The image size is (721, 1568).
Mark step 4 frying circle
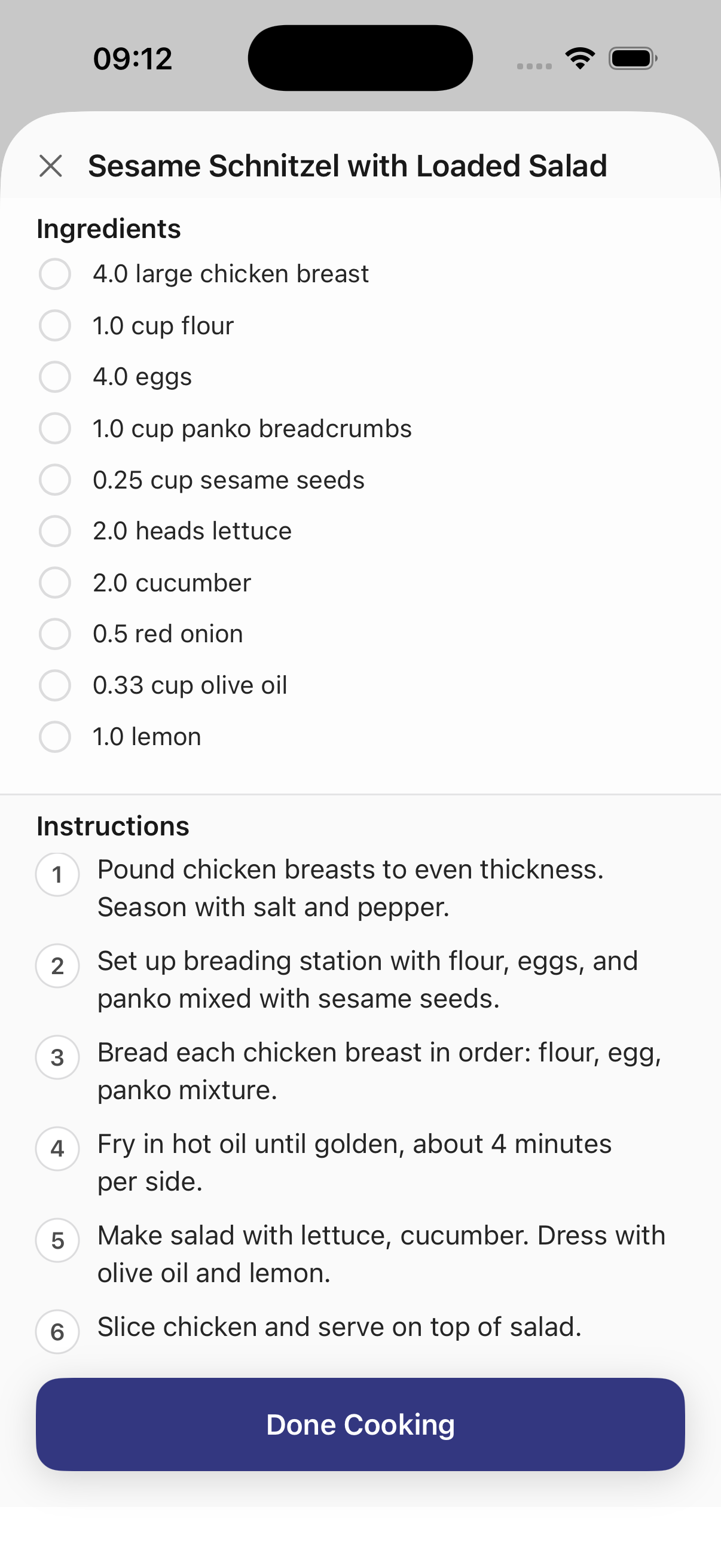57,1149
